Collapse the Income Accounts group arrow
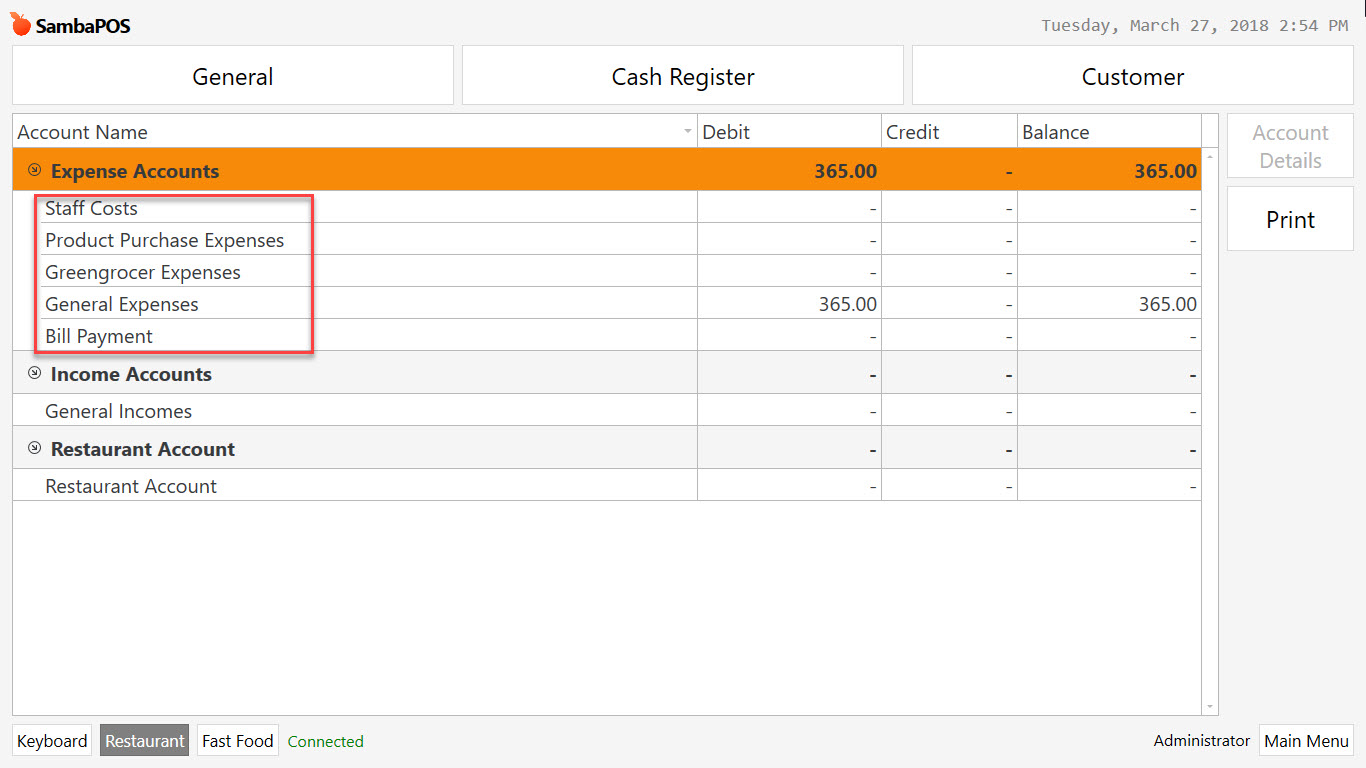Screen dimensions: 1366x768 [32, 373]
